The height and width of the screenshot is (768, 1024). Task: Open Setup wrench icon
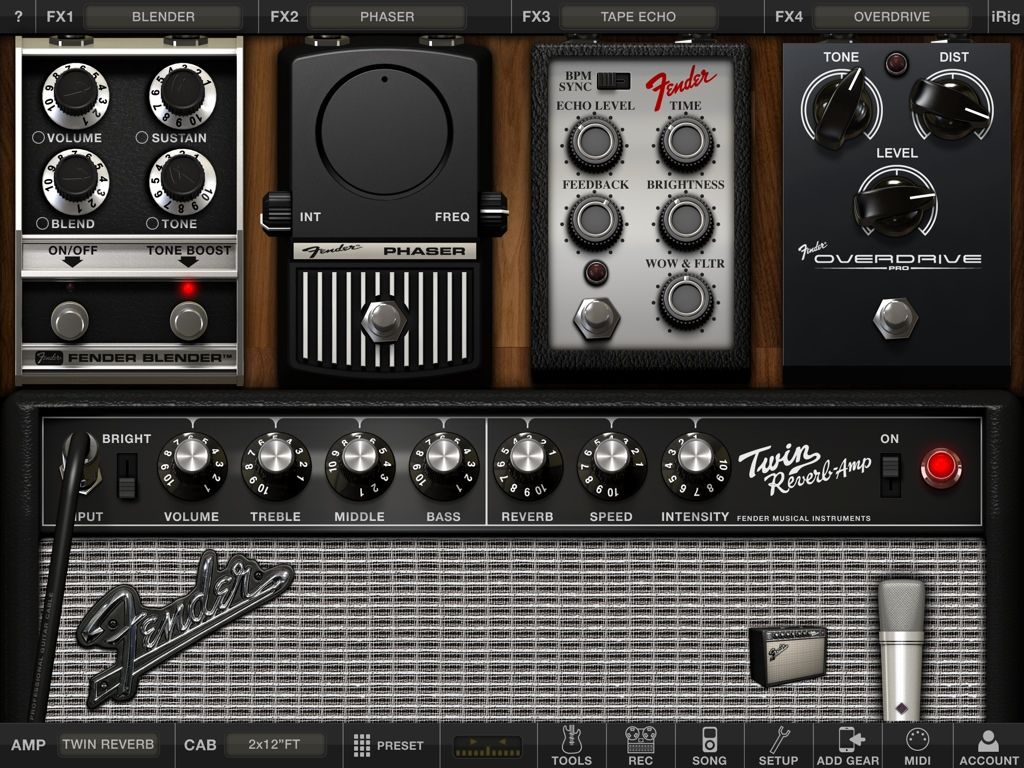tap(778, 745)
